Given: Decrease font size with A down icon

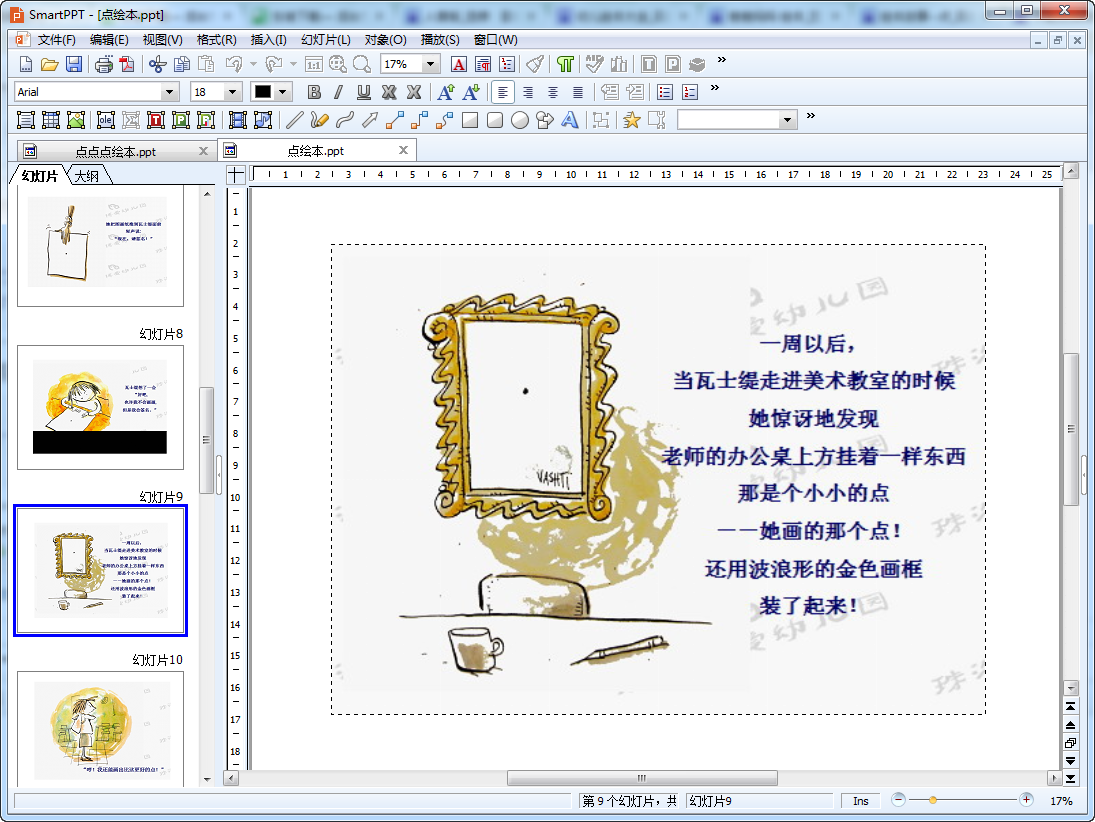Looking at the screenshot, I should point(471,92).
